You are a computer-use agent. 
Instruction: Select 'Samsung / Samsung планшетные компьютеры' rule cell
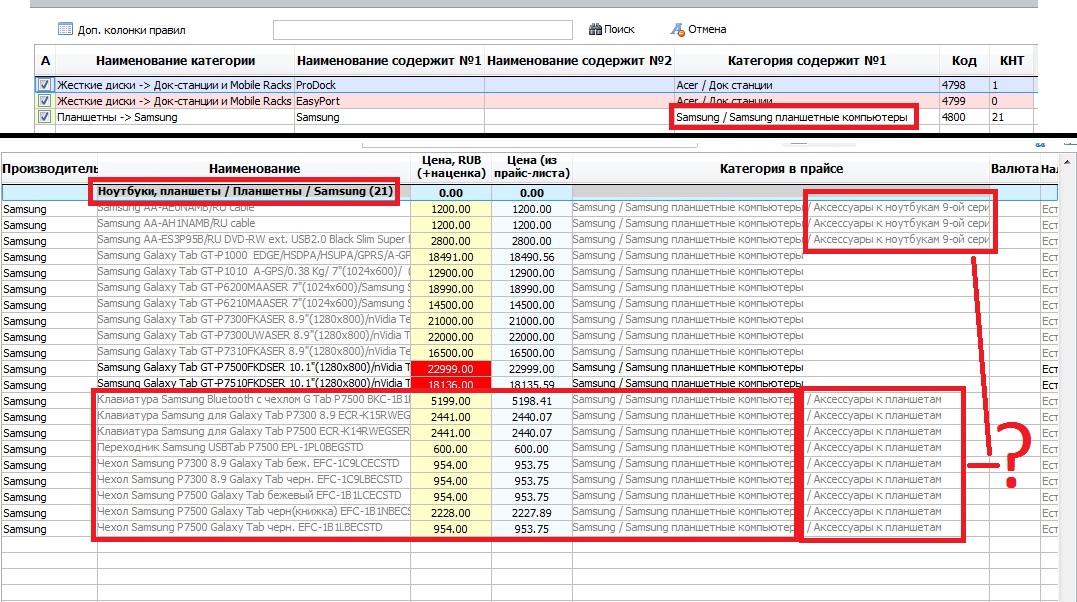click(x=806, y=118)
